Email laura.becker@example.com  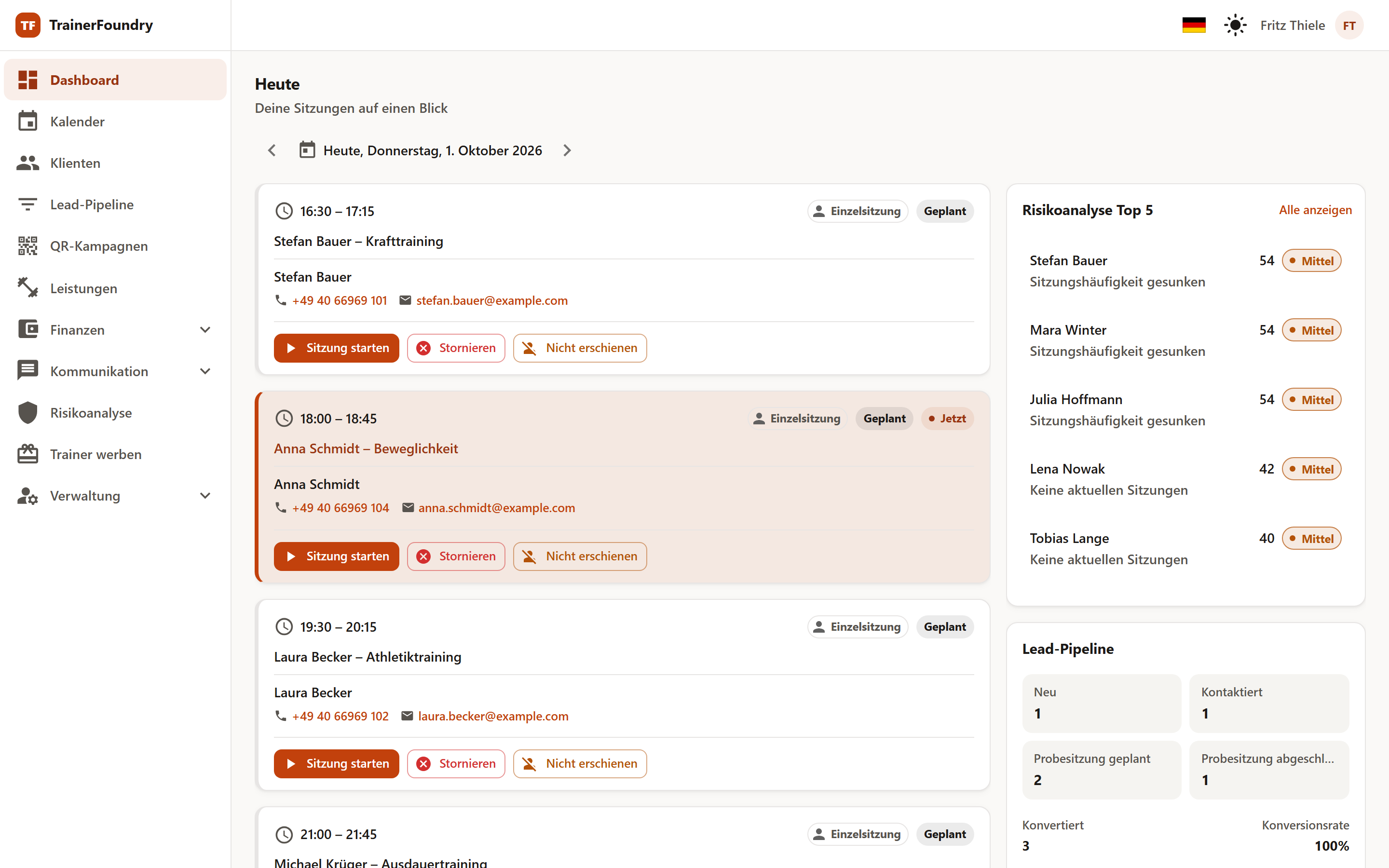coord(493,716)
